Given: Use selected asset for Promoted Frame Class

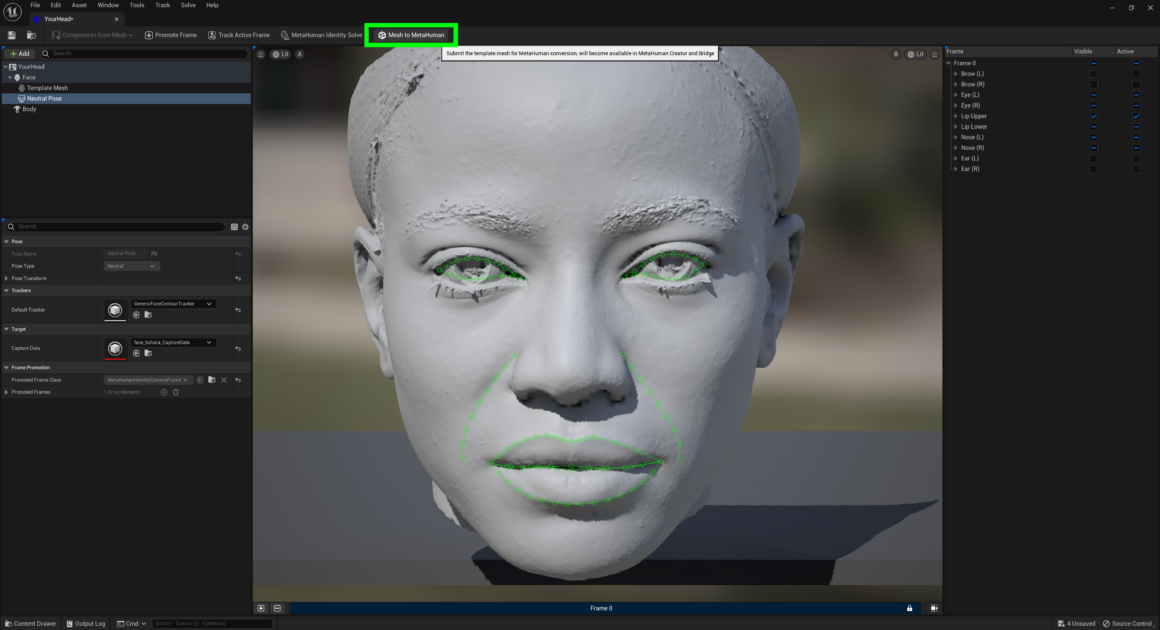Looking at the screenshot, I should [200, 380].
